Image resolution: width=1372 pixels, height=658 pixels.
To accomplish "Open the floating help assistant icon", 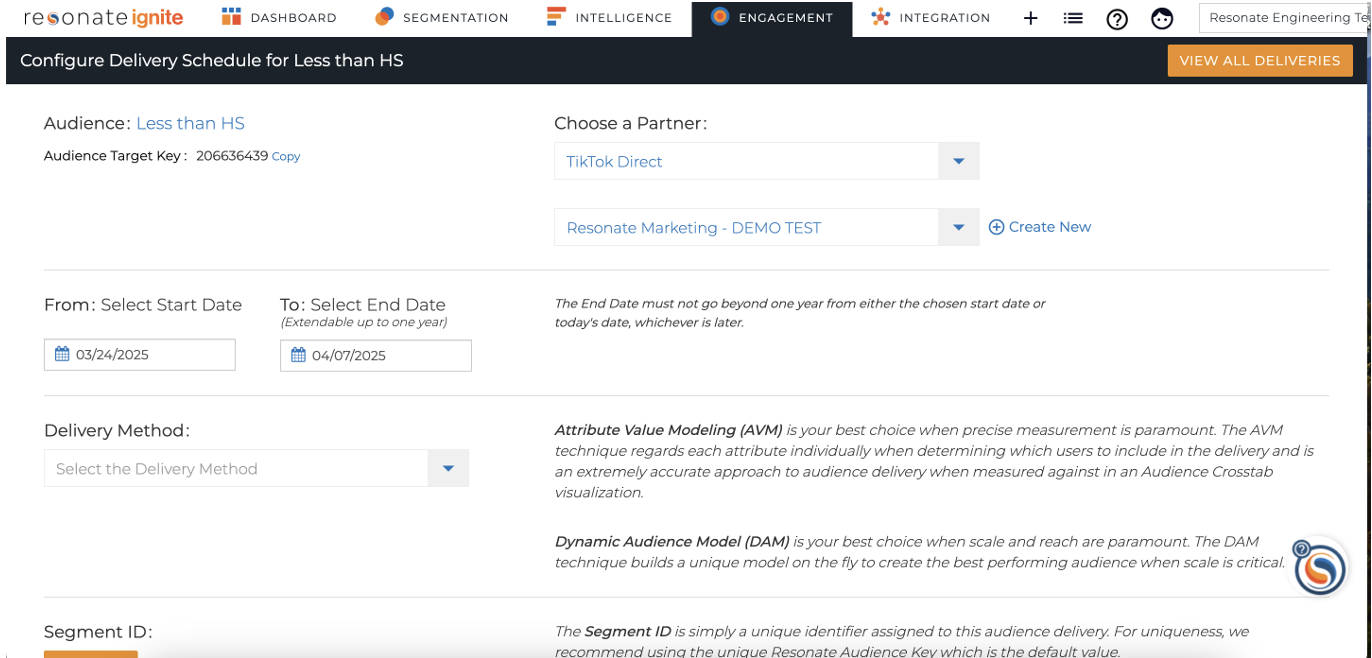I will point(1318,568).
